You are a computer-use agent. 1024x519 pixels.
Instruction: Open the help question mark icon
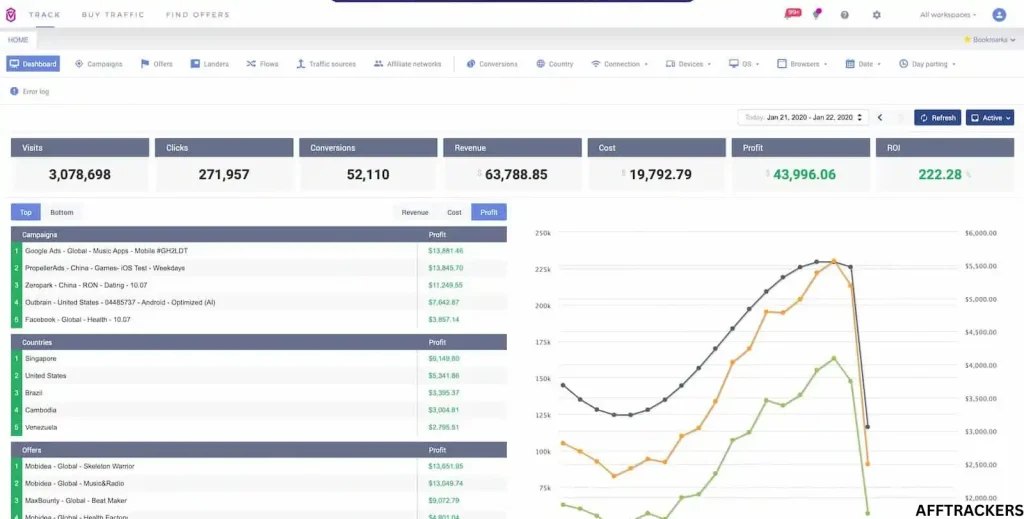(x=844, y=14)
